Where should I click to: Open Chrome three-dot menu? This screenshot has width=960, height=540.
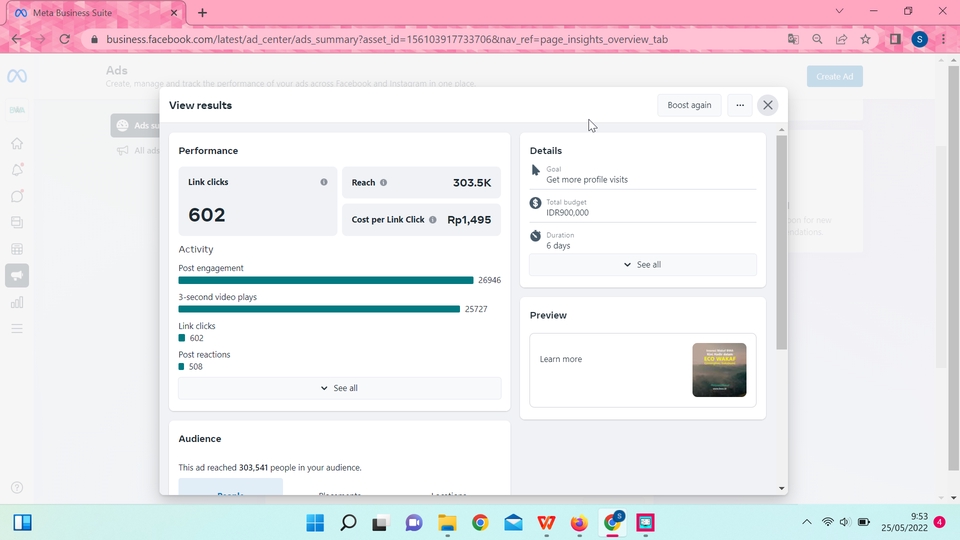tap(943, 39)
